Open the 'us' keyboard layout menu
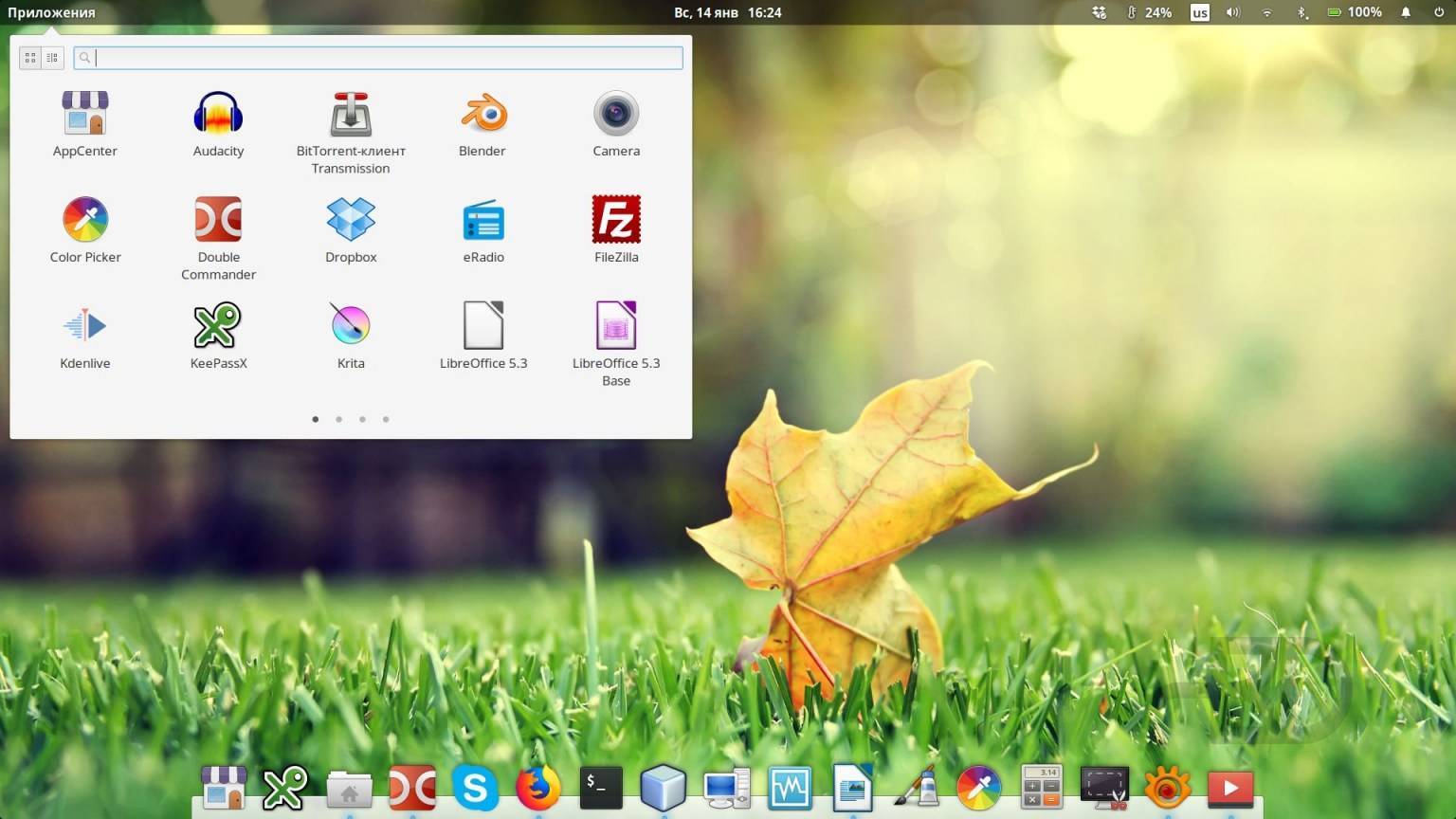This screenshot has height=819, width=1456. point(1199,12)
